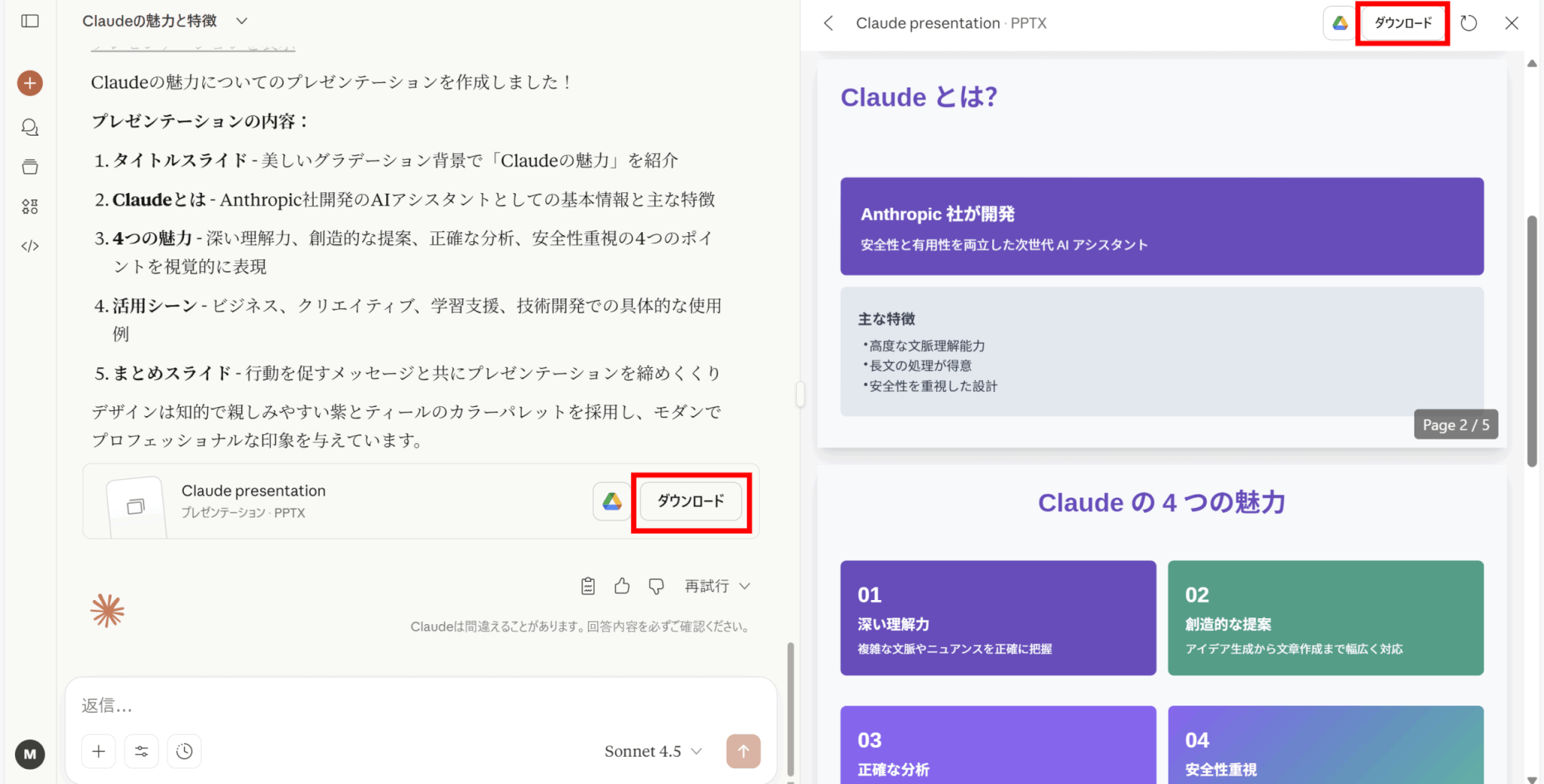Open the Sonnet 4.5 model selector
This screenshot has height=784, width=1544.
(653, 751)
